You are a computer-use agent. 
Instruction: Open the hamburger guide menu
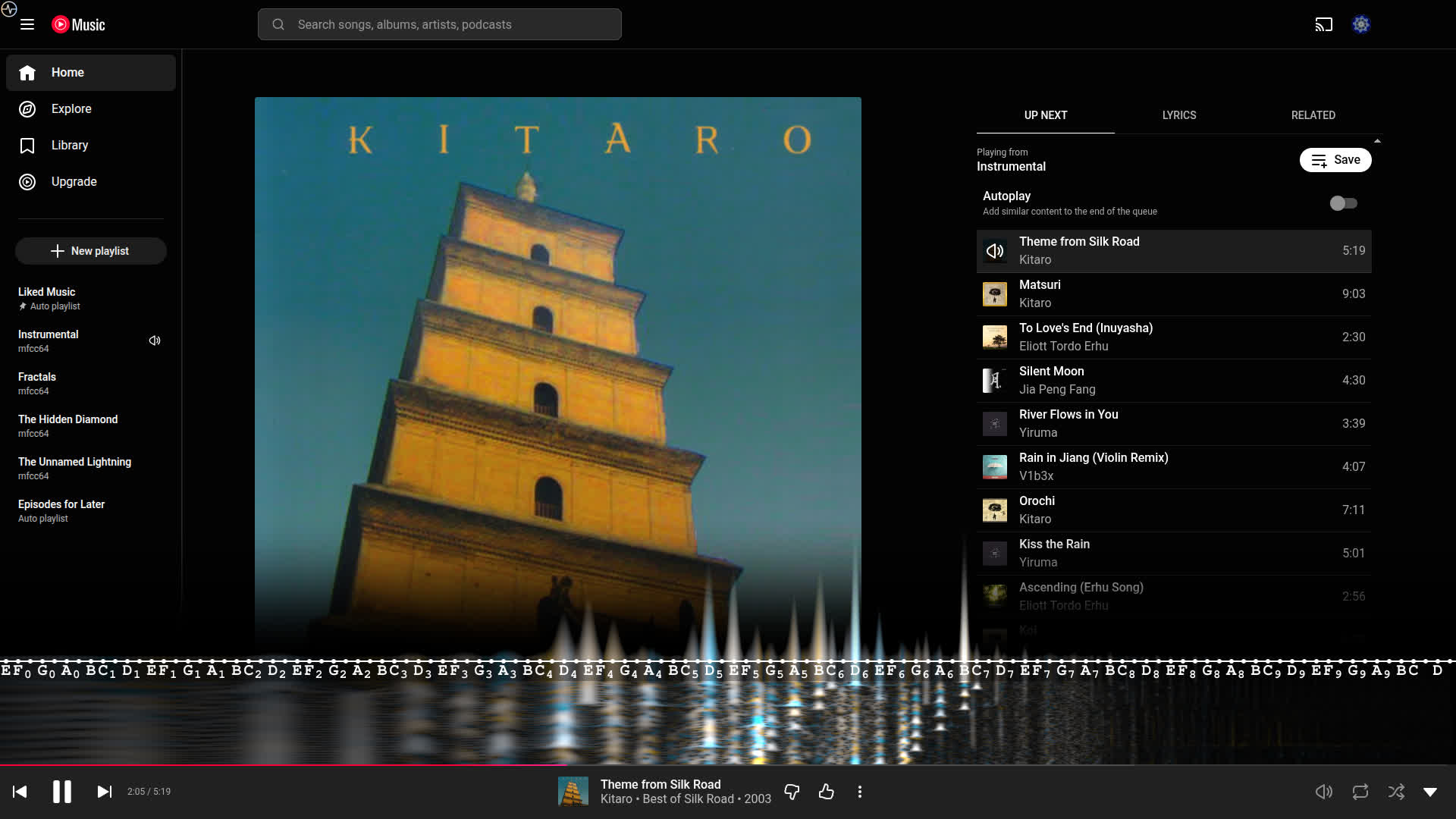pyautogui.click(x=27, y=24)
